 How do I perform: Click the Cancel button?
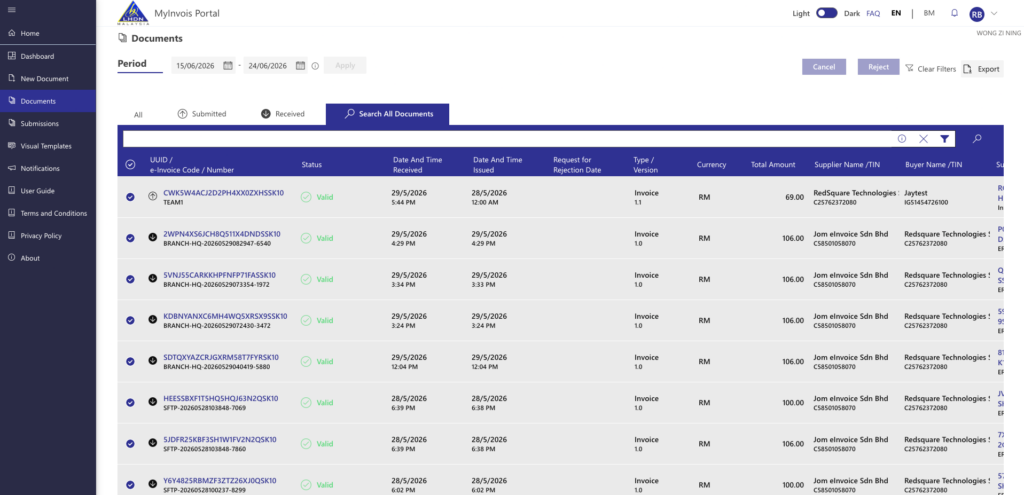pos(824,67)
